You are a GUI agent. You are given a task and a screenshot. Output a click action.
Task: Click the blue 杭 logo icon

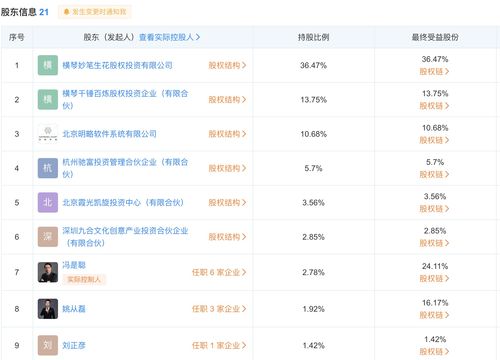(x=48, y=168)
